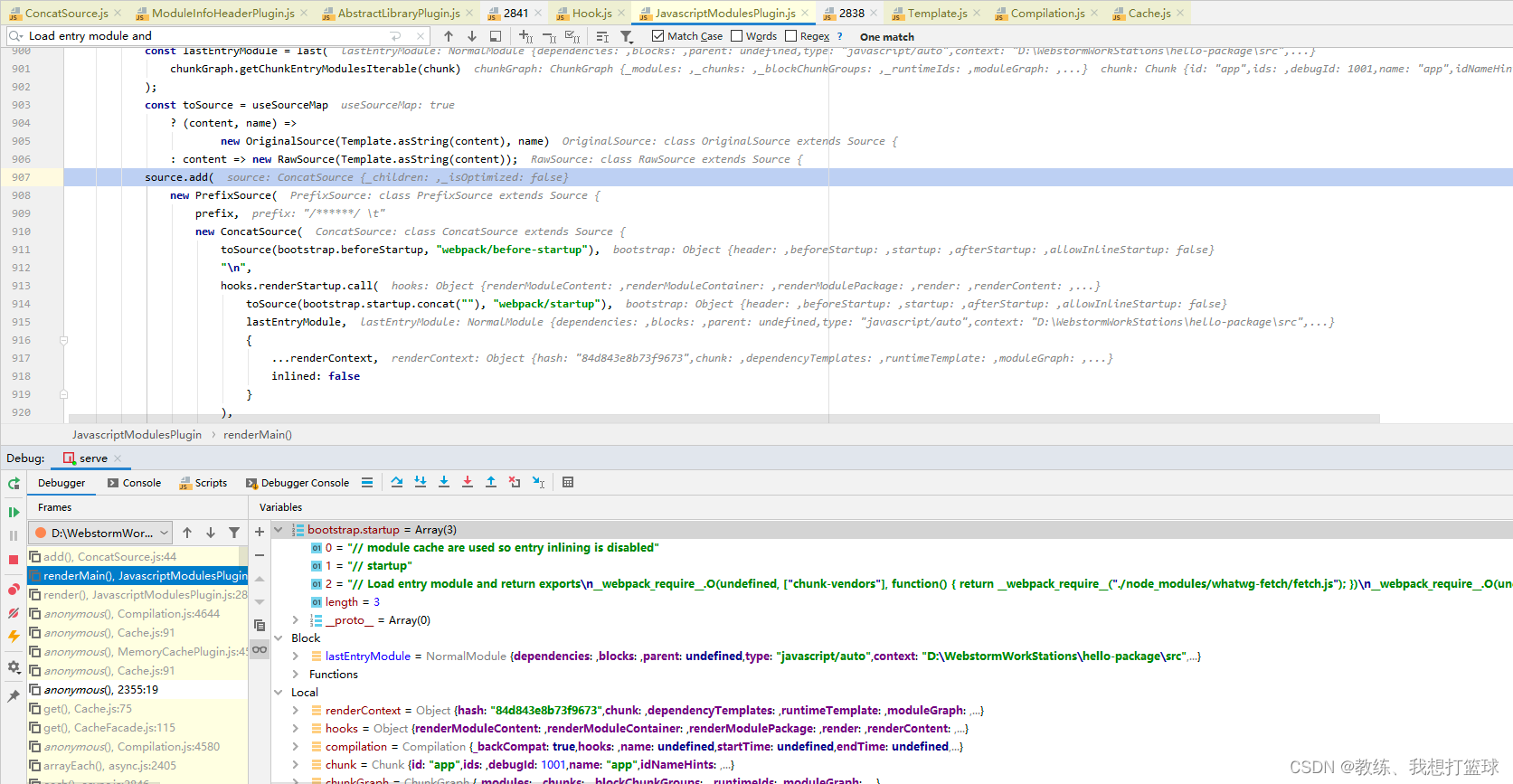The height and width of the screenshot is (784, 1513).
Task: Add new watch with plus
Action: pyautogui.click(x=260, y=532)
